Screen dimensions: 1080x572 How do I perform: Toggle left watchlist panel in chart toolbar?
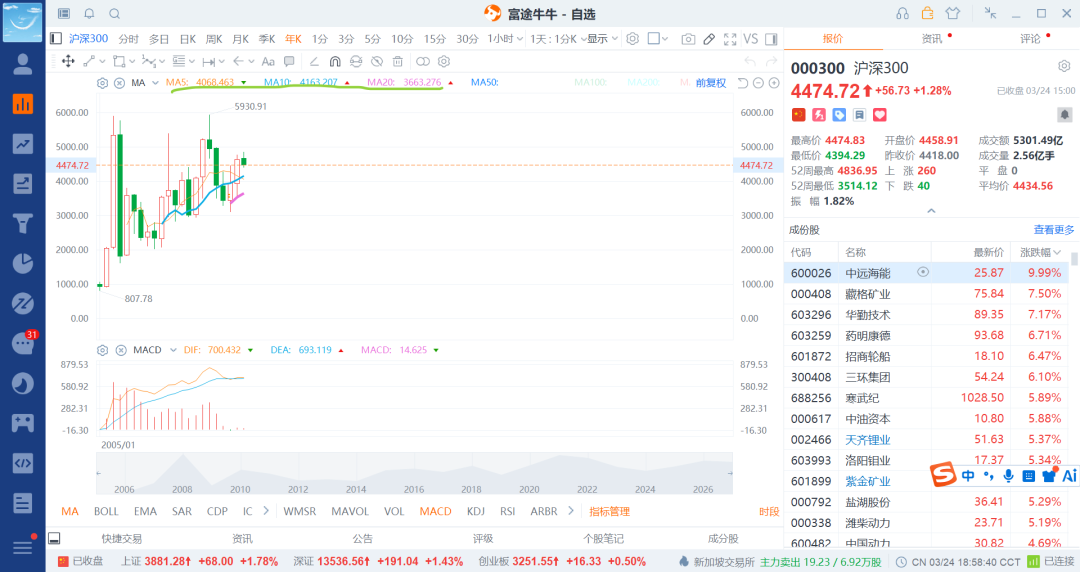(x=56, y=39)
